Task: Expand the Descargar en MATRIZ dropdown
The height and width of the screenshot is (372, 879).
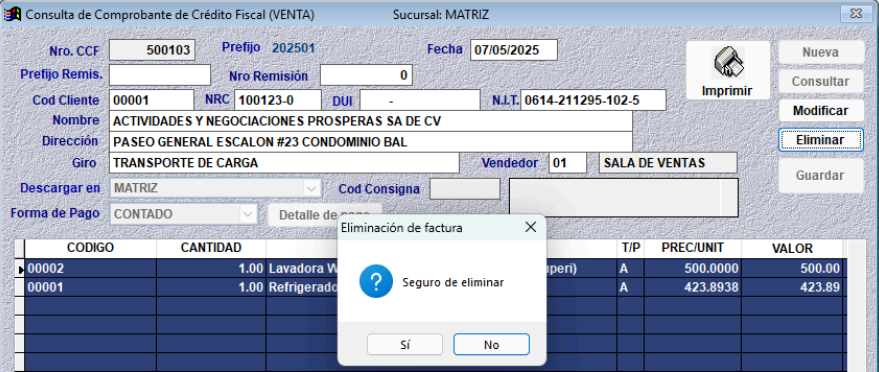Action: 311,188
